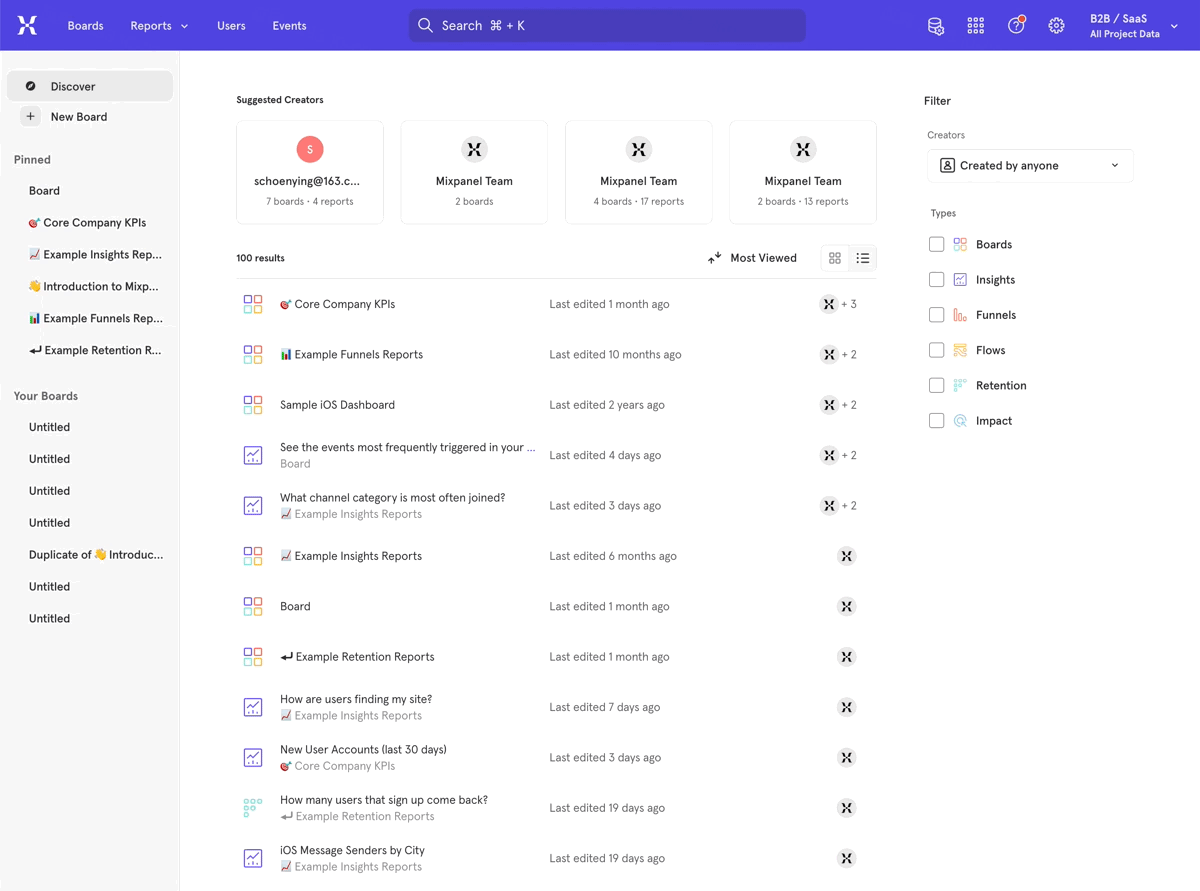
Task: Click 'Last edited 10 months ago' text
Action: click(615, 354)
